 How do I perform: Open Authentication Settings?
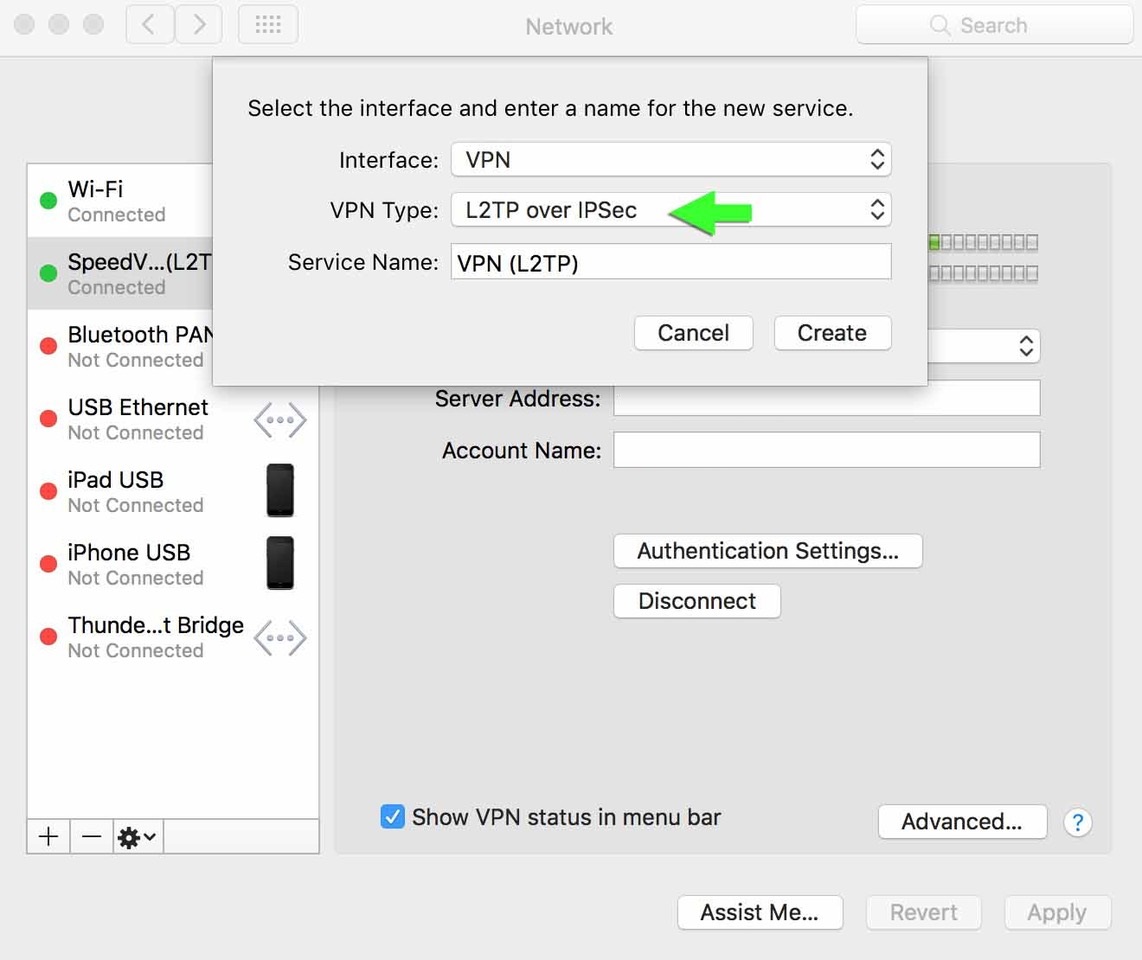pyautogui.click(x=767, y=551)
